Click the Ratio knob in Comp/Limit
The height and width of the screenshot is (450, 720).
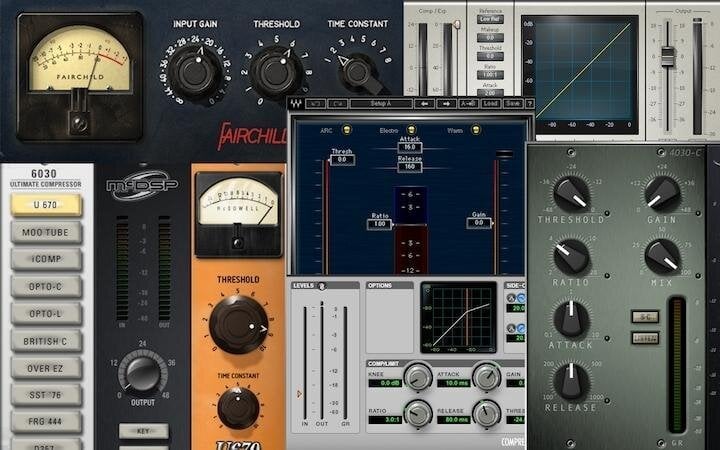pos(418,413)
